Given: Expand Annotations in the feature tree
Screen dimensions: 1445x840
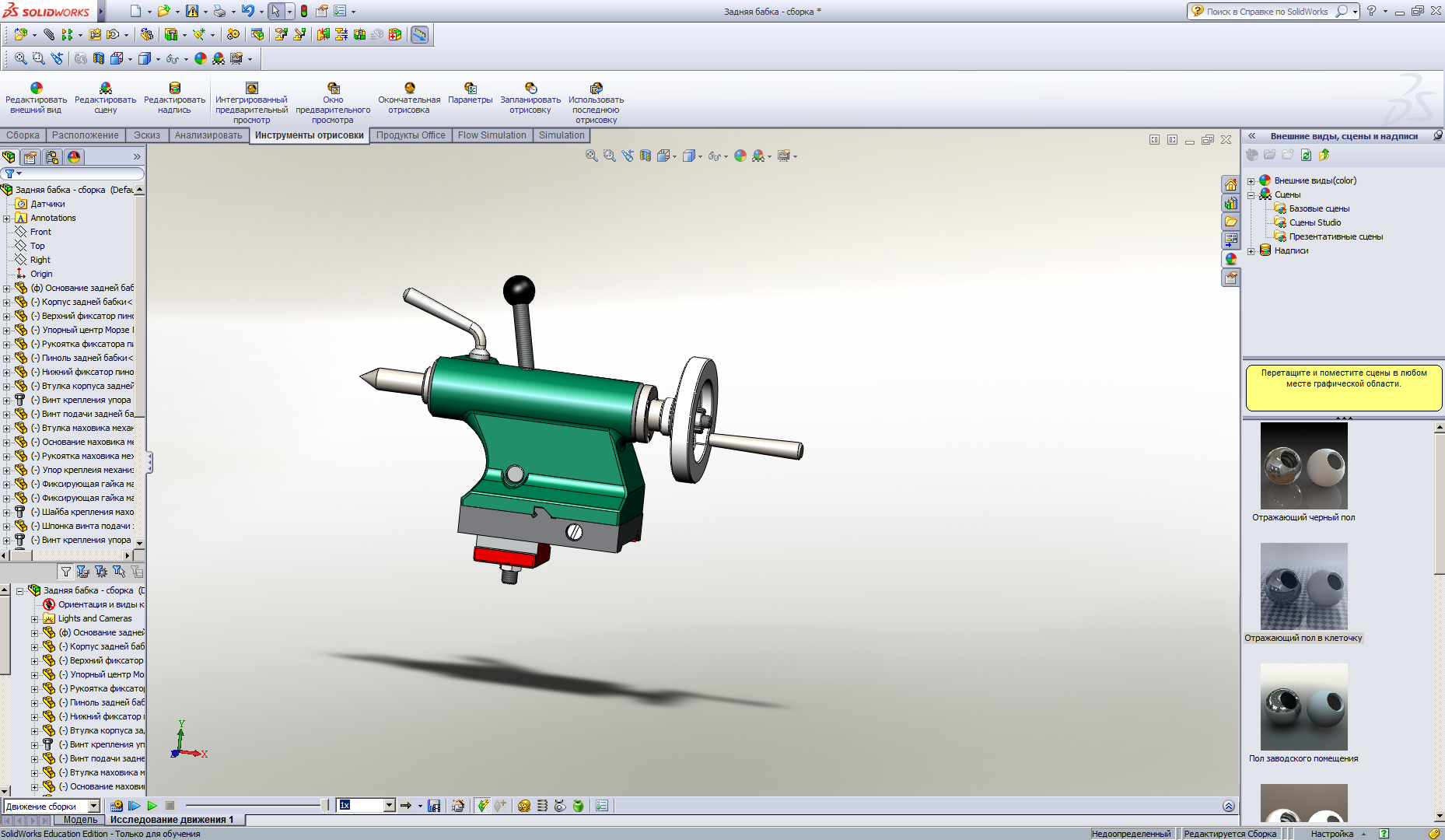Looking at the screenshot, I should 7,219.
